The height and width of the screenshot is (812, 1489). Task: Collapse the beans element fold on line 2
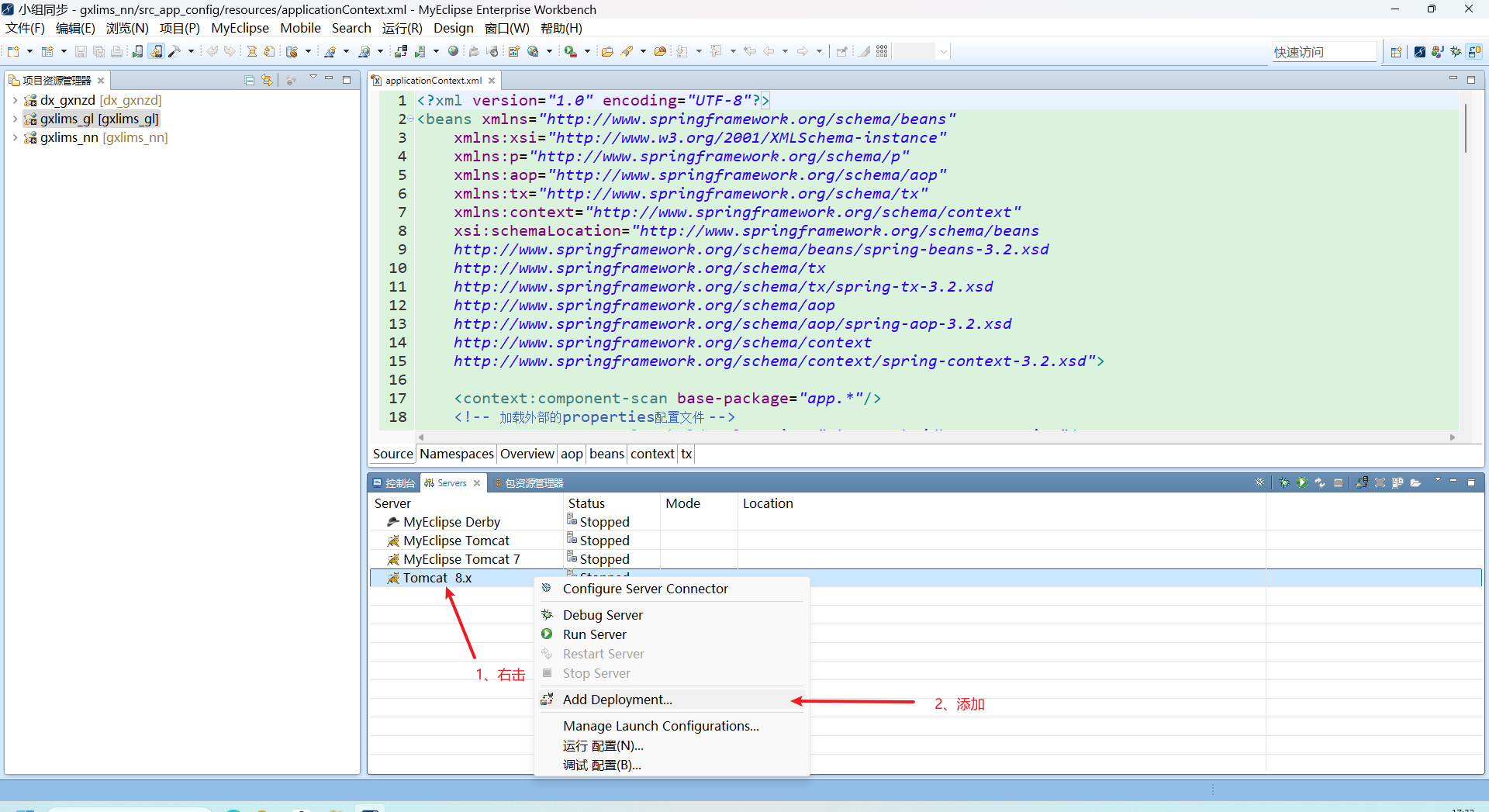tap(411, 119)
